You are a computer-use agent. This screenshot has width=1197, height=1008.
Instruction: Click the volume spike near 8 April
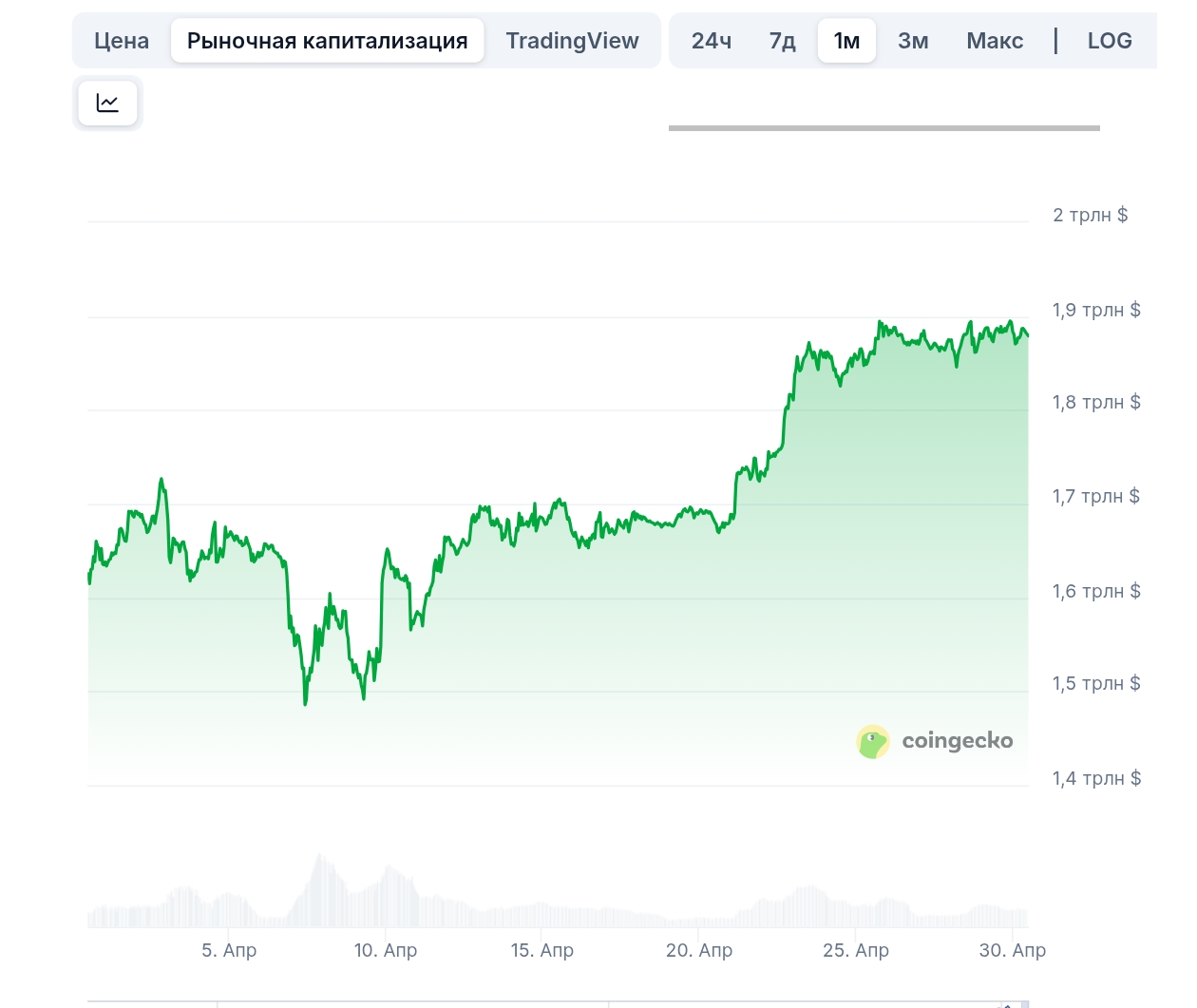(320, 890)
